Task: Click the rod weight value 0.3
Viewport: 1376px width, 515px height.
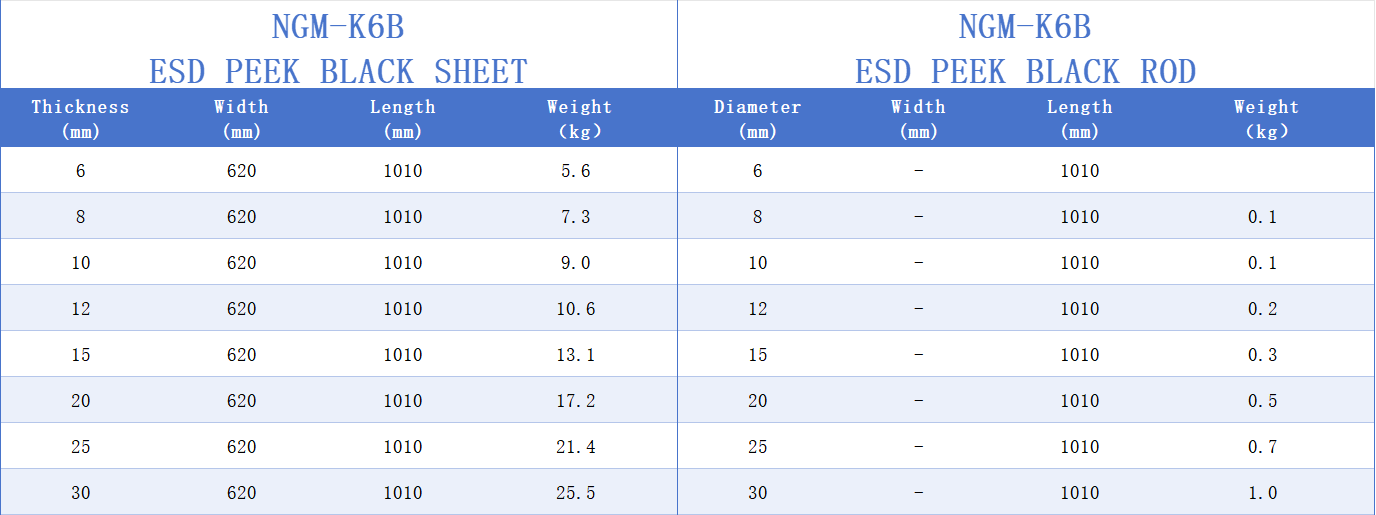Action: [1263, 355]
